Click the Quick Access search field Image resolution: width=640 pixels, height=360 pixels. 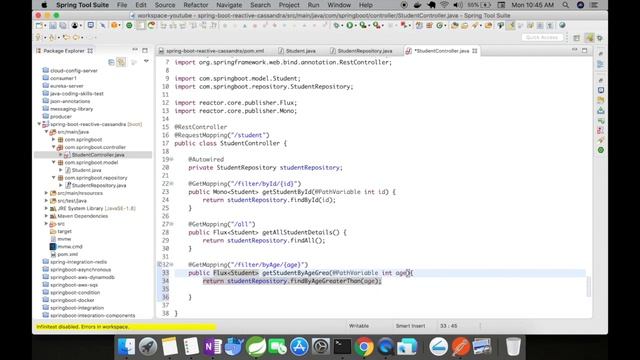coord(542,37)
